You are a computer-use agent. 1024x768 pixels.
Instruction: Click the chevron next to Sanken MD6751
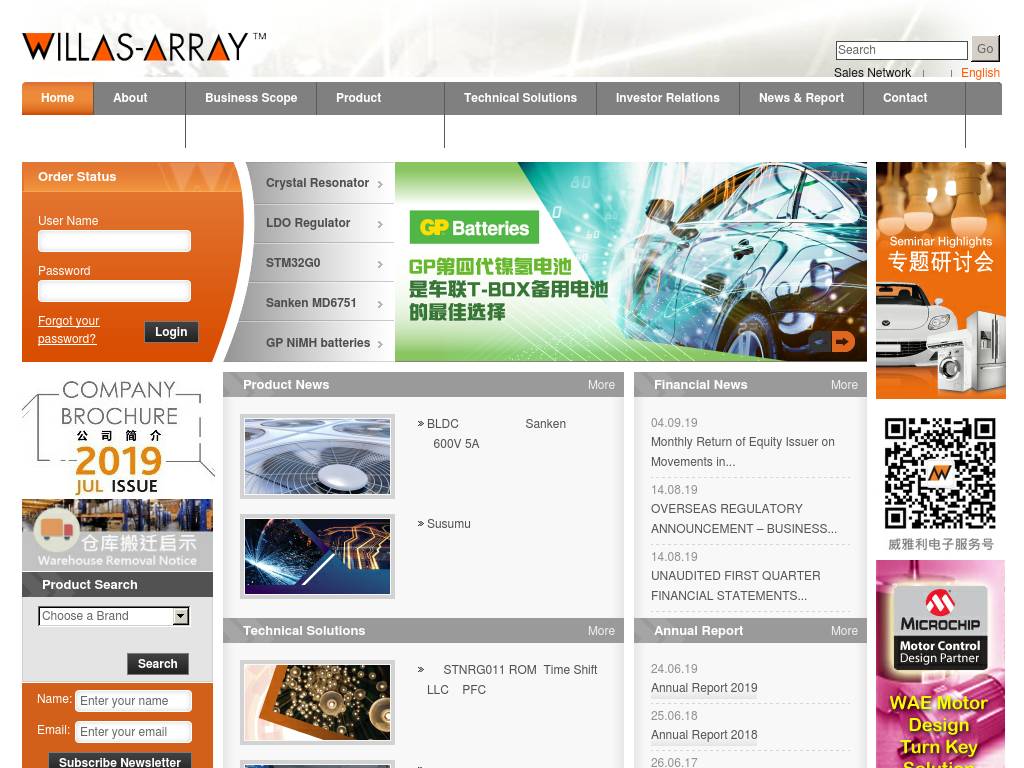click(x=380, y=304)
